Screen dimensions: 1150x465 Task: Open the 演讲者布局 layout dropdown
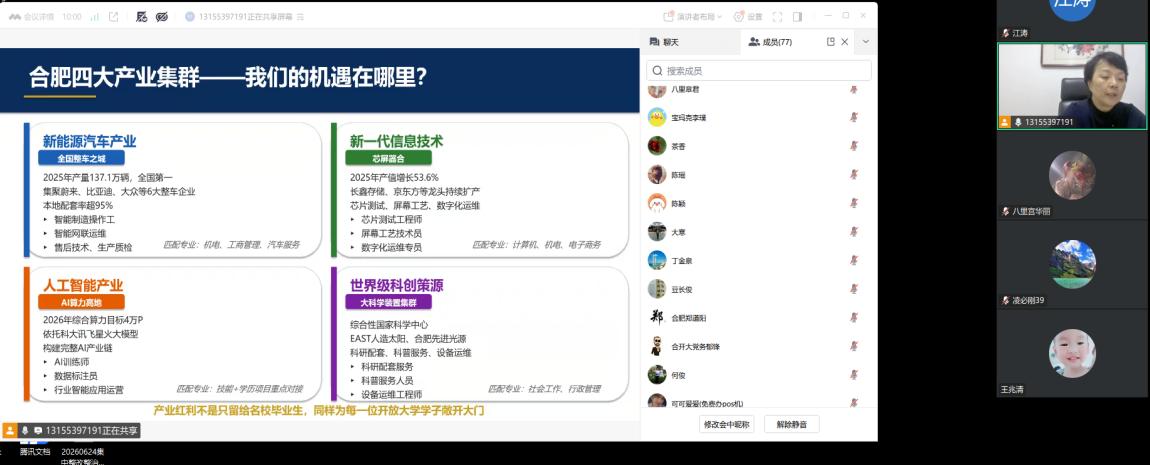(693, 16)
